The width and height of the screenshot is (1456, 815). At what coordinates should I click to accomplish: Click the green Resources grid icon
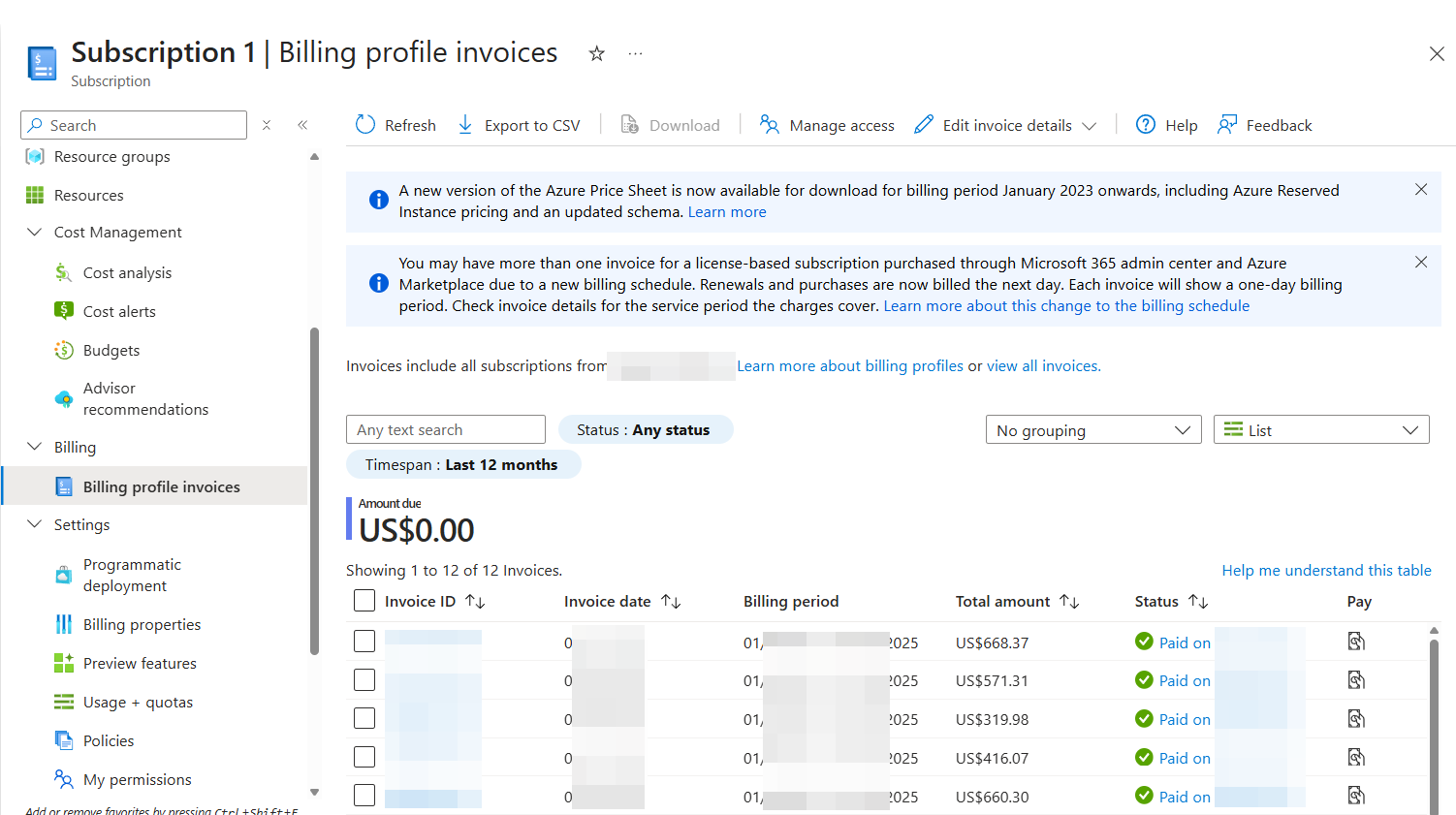[x=35, y=195]
